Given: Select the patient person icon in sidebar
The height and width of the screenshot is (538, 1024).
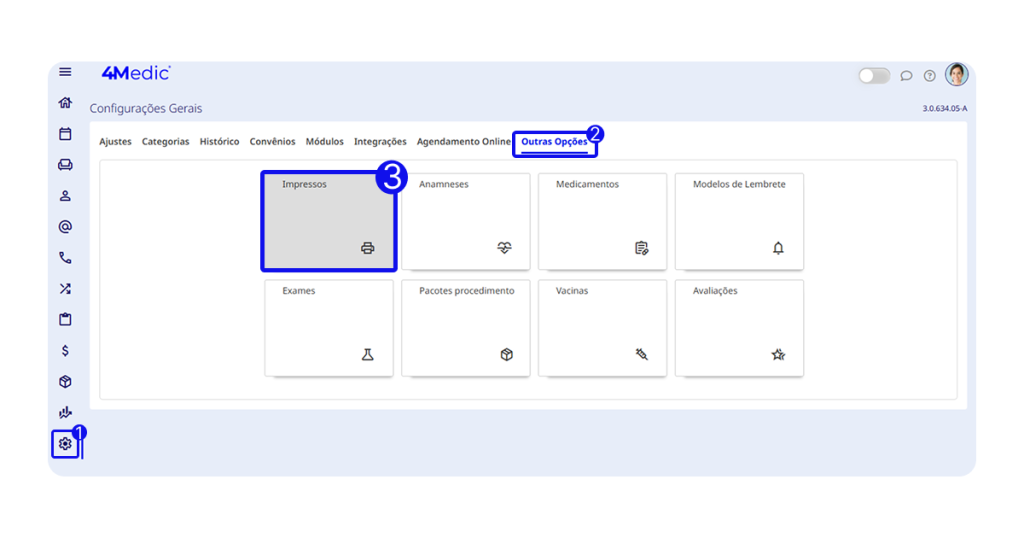Looking at the screenshot, I should (65, 196).
